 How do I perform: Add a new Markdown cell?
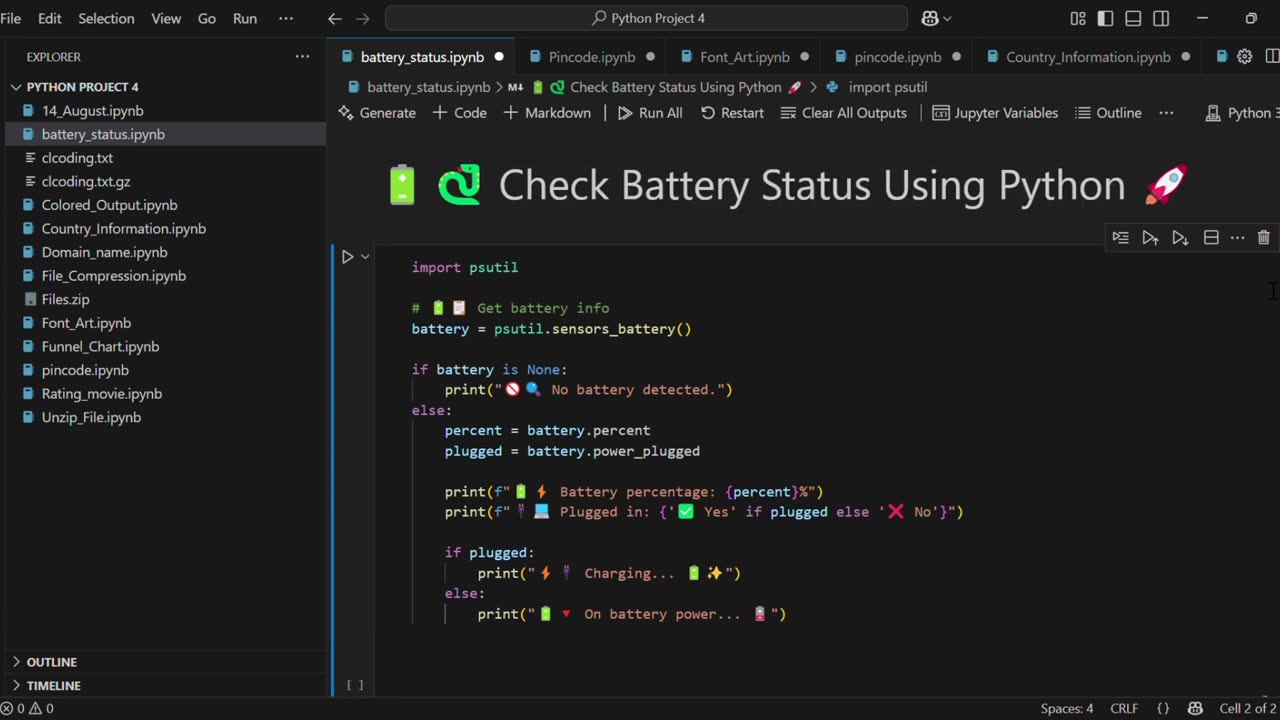coord(547,113)
